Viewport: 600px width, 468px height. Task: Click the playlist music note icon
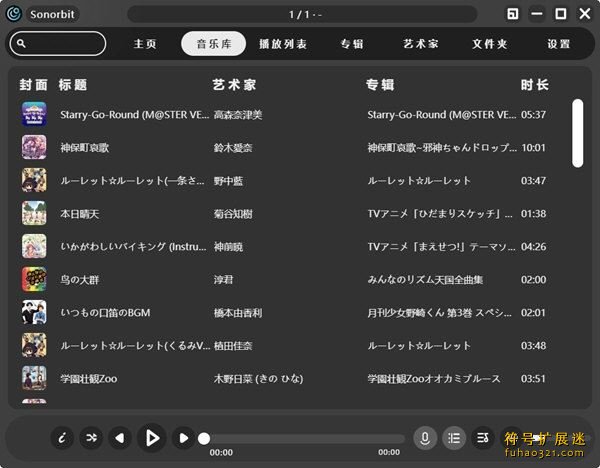tap(483, 437)
